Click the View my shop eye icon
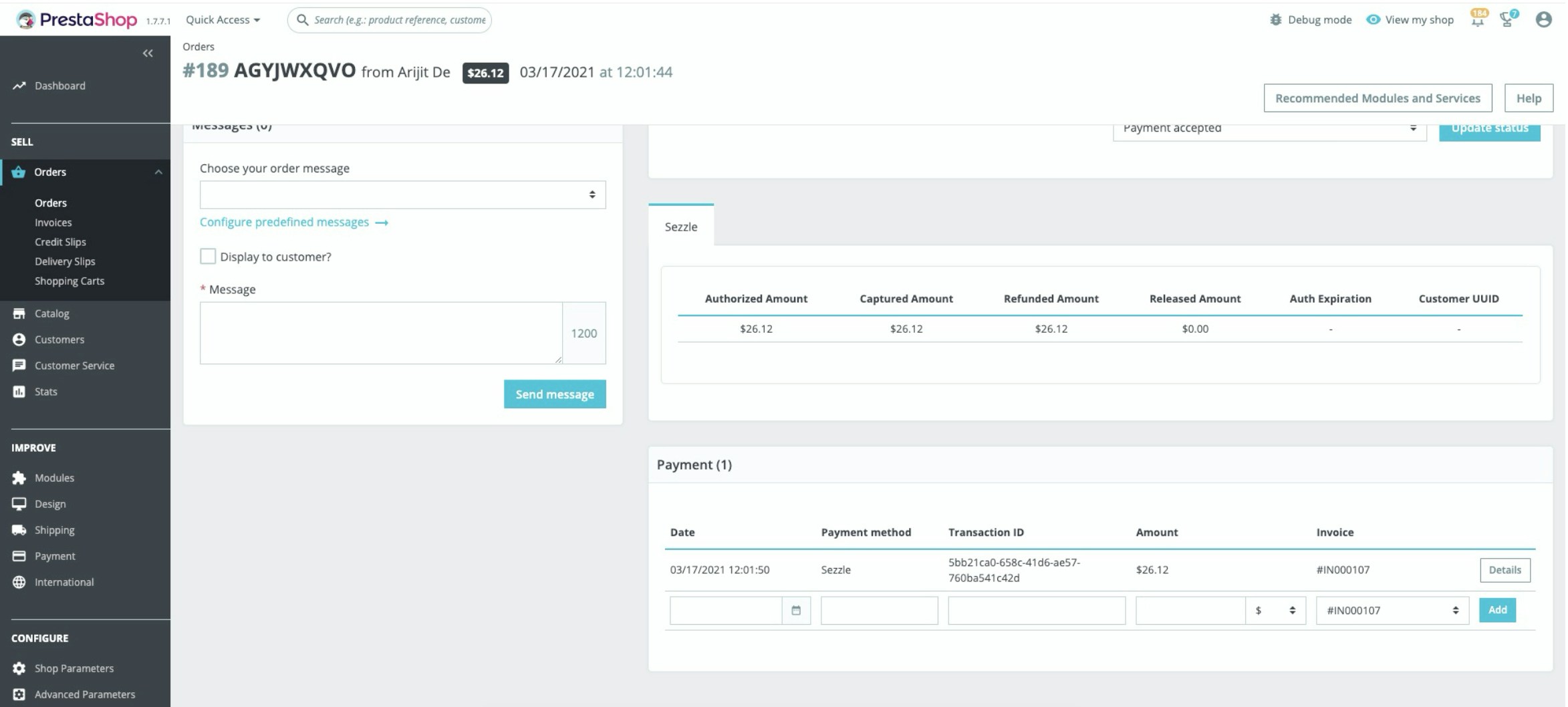The height and width of the screenshot is (707, 1568). click(1373, 20)
